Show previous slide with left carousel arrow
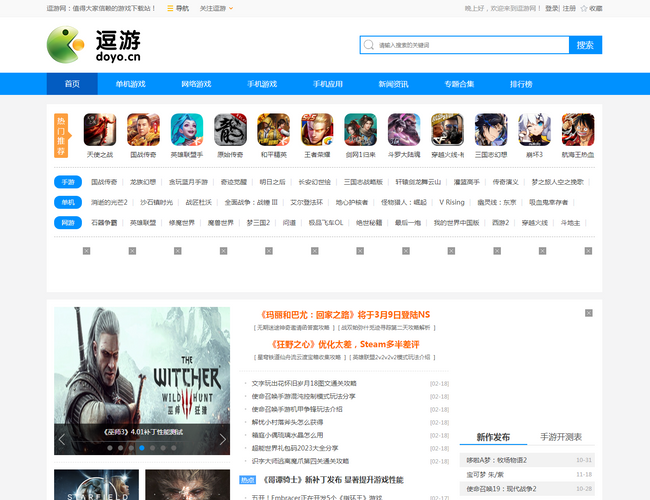The height and width of the screenshot is (500, 650). (62, 439)
